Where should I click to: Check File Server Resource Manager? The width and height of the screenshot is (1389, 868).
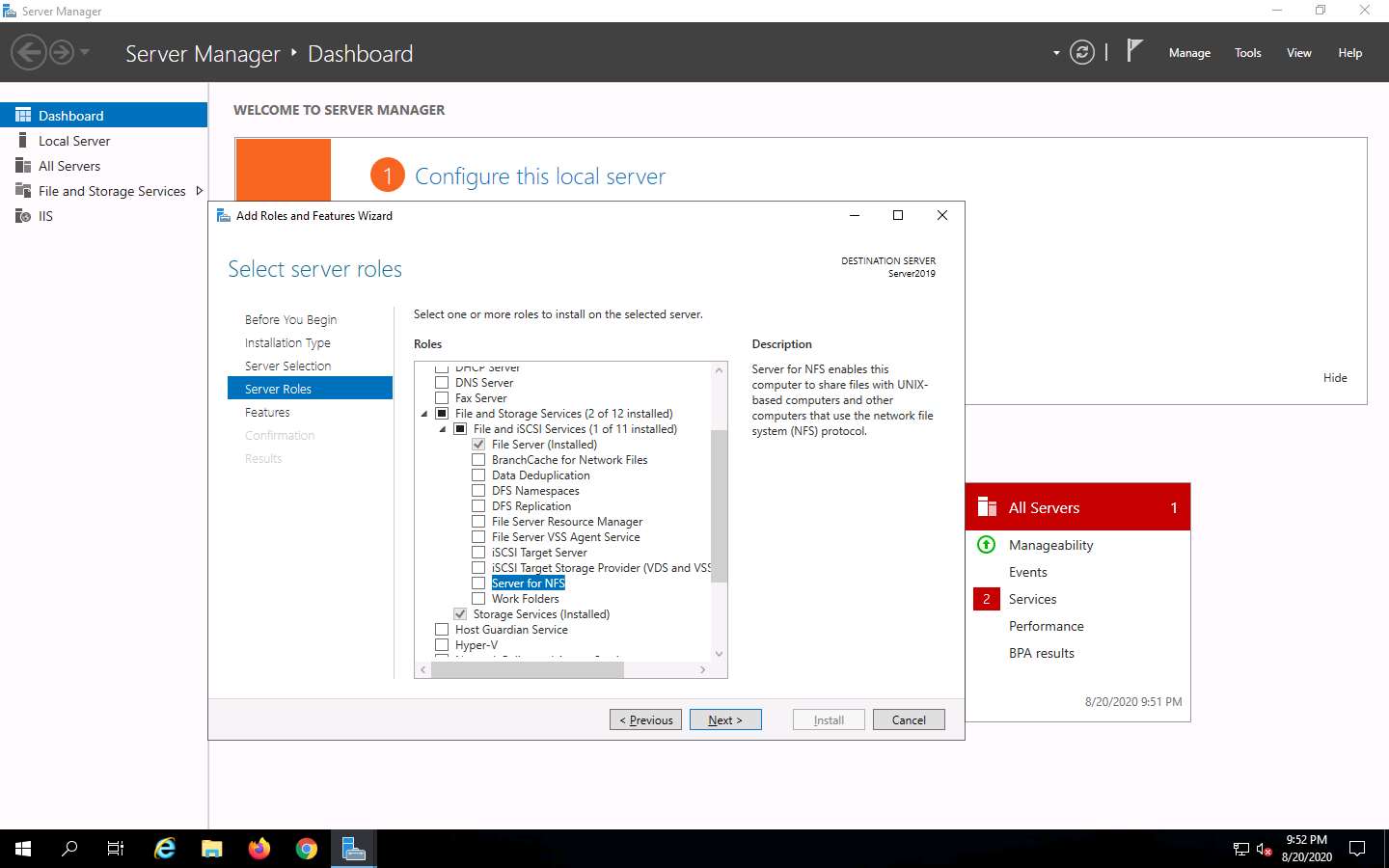478,522
